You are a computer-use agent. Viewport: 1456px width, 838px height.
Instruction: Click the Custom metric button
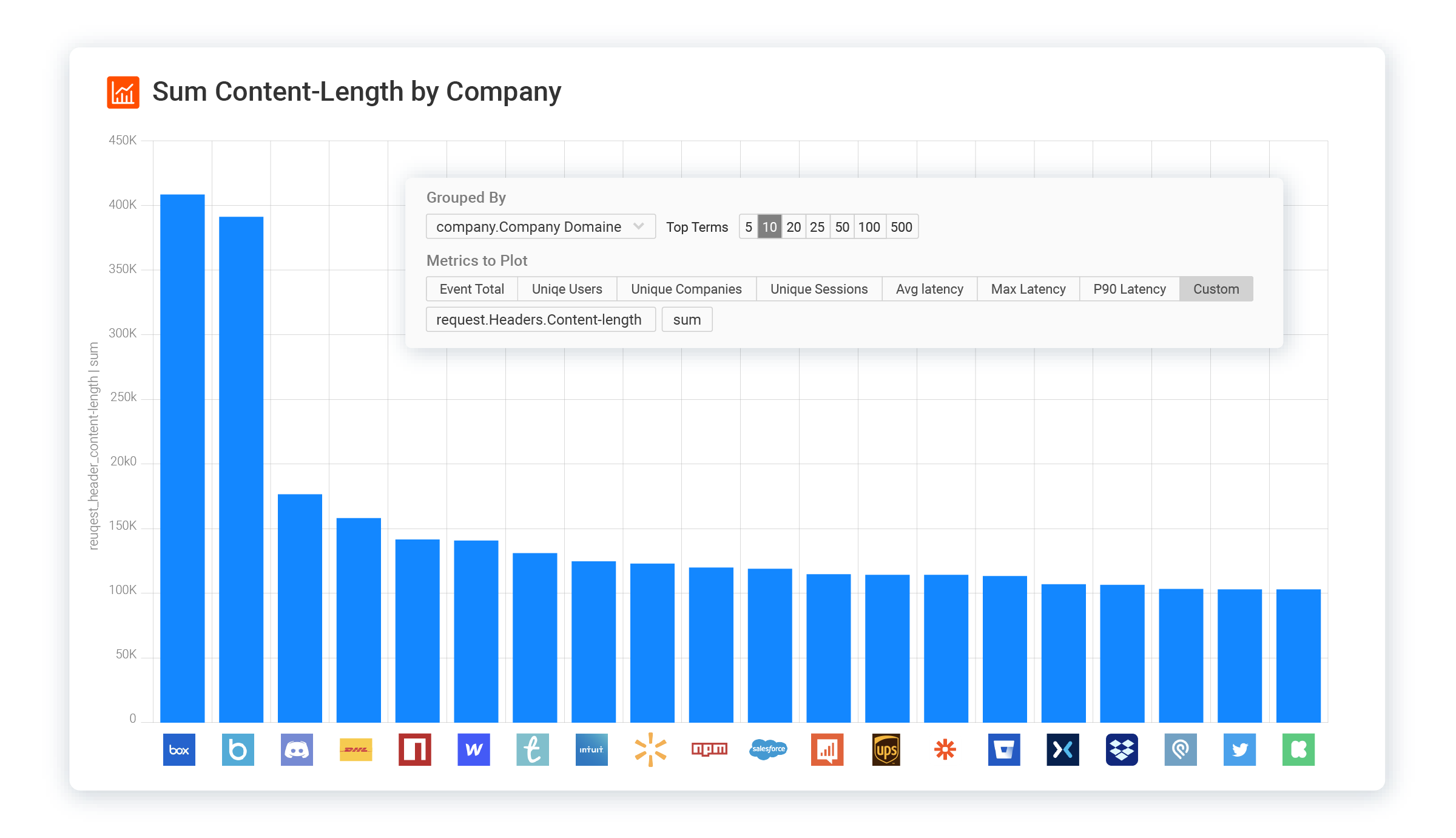[1216, 289]
